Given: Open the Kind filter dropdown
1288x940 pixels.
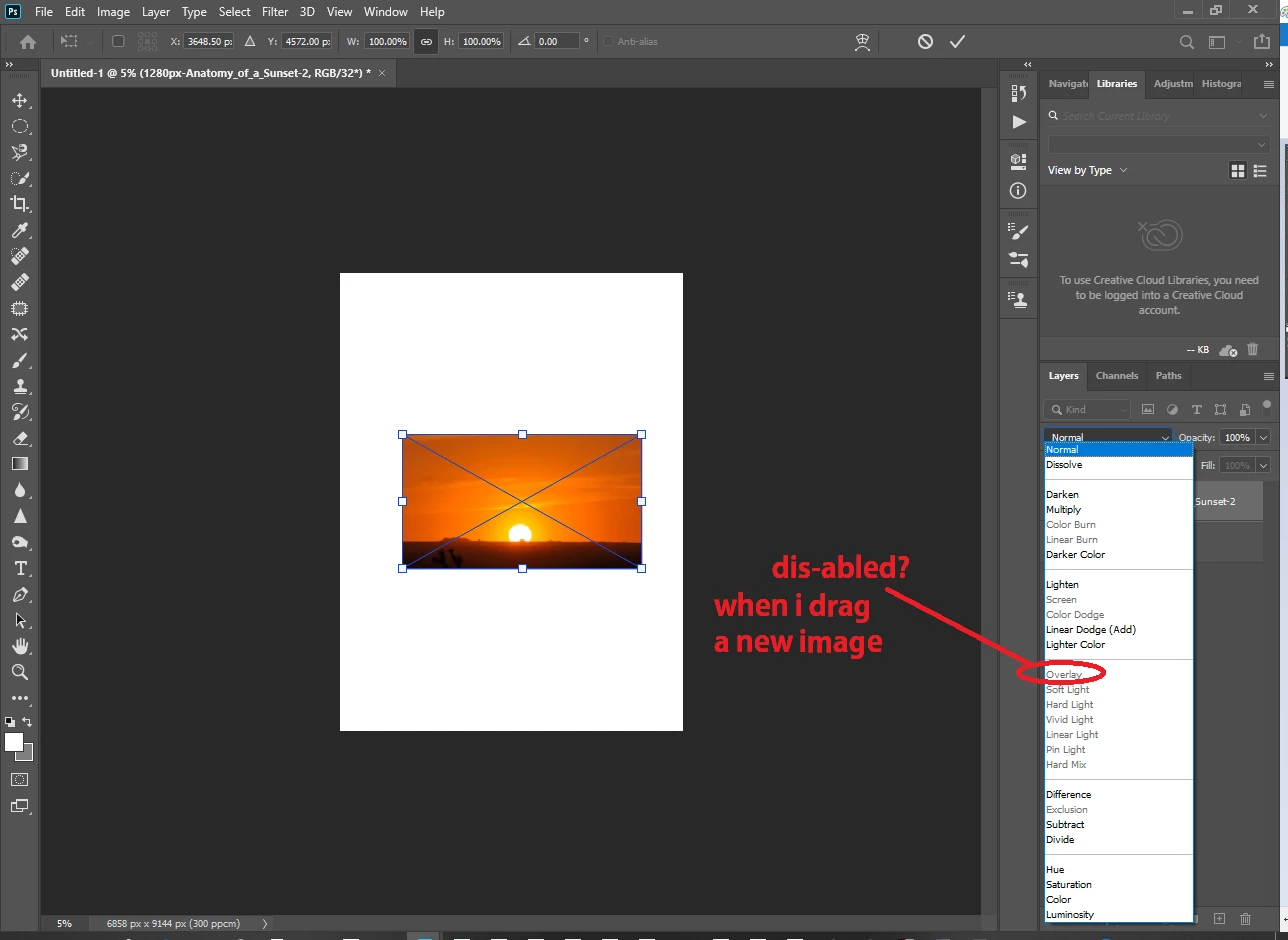Looking at the screenshot, I should point(1086,409).
